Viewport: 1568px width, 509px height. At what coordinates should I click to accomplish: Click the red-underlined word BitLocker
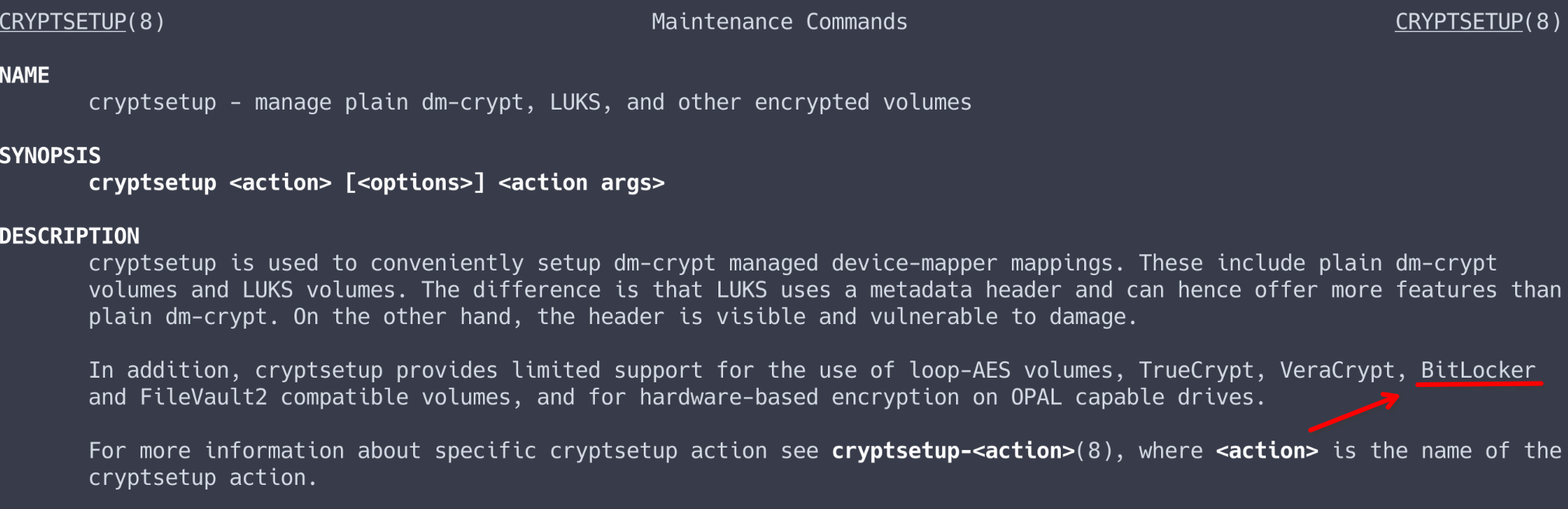(x=1478, y=371)
